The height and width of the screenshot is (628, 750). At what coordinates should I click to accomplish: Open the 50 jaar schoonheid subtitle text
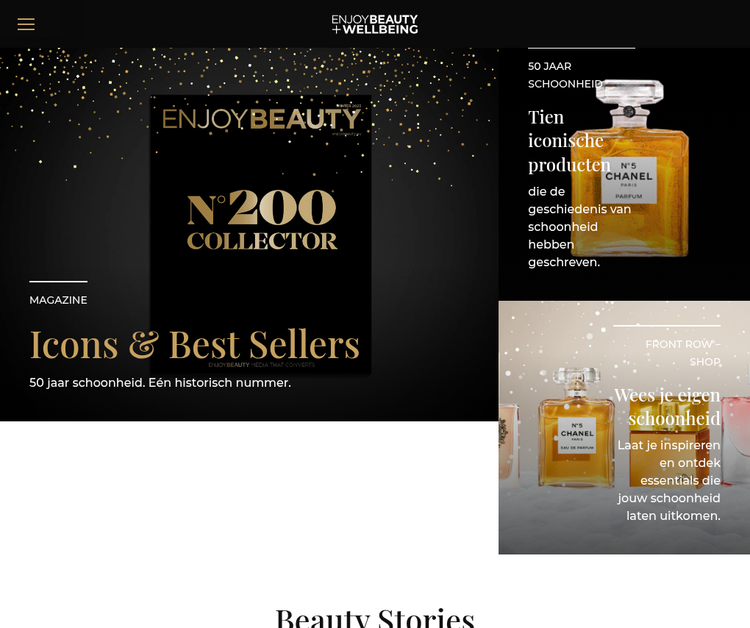(x=160, y=383)
